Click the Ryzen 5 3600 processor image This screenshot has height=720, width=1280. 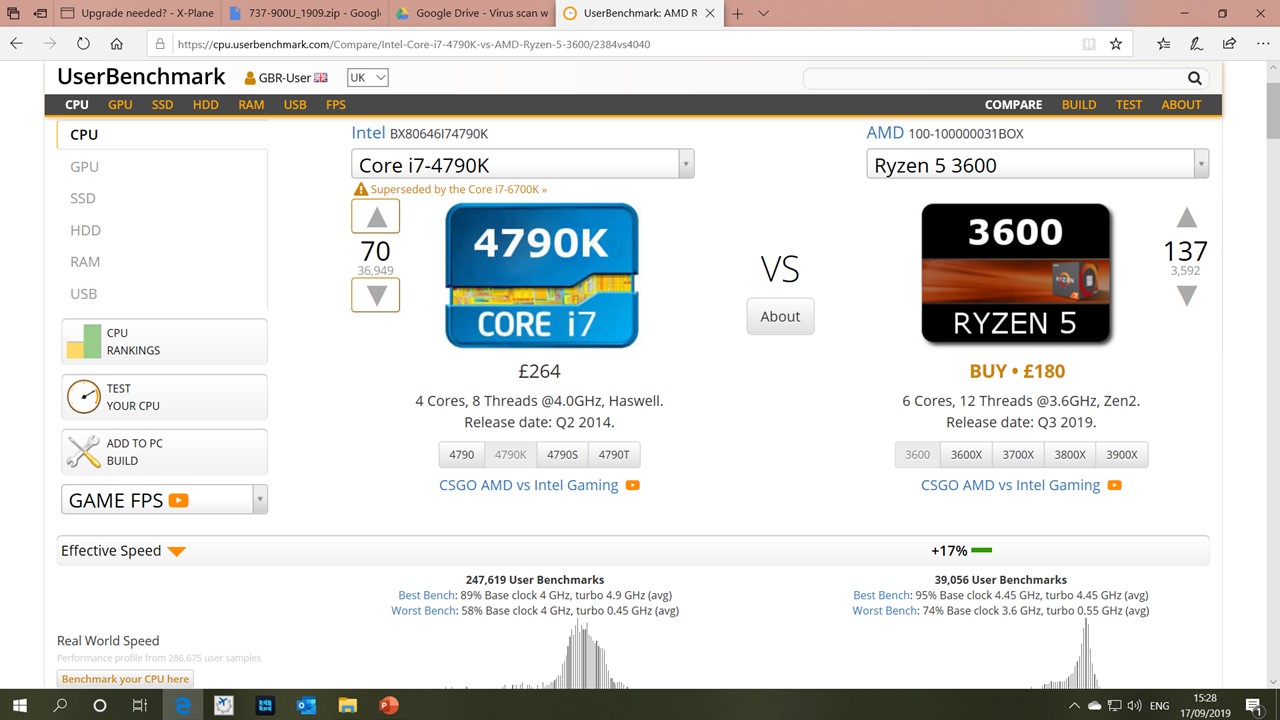(1016, 274)
